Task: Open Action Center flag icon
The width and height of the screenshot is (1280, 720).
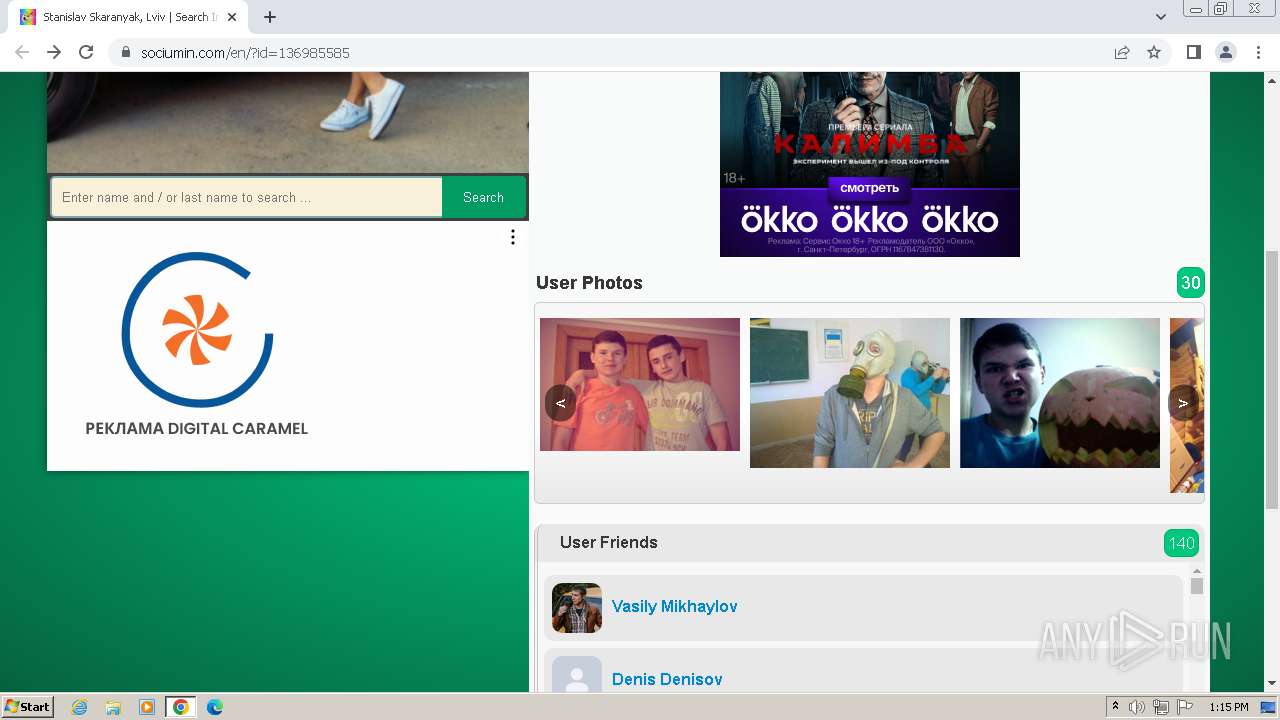Action: [x=1185, y=707]
